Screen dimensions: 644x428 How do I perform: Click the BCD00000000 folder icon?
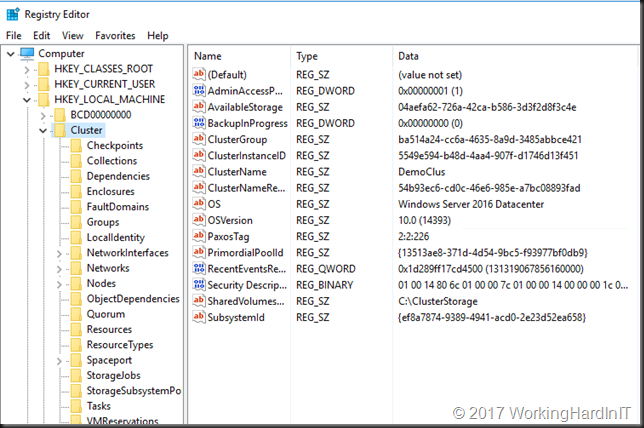pos(60,115)
